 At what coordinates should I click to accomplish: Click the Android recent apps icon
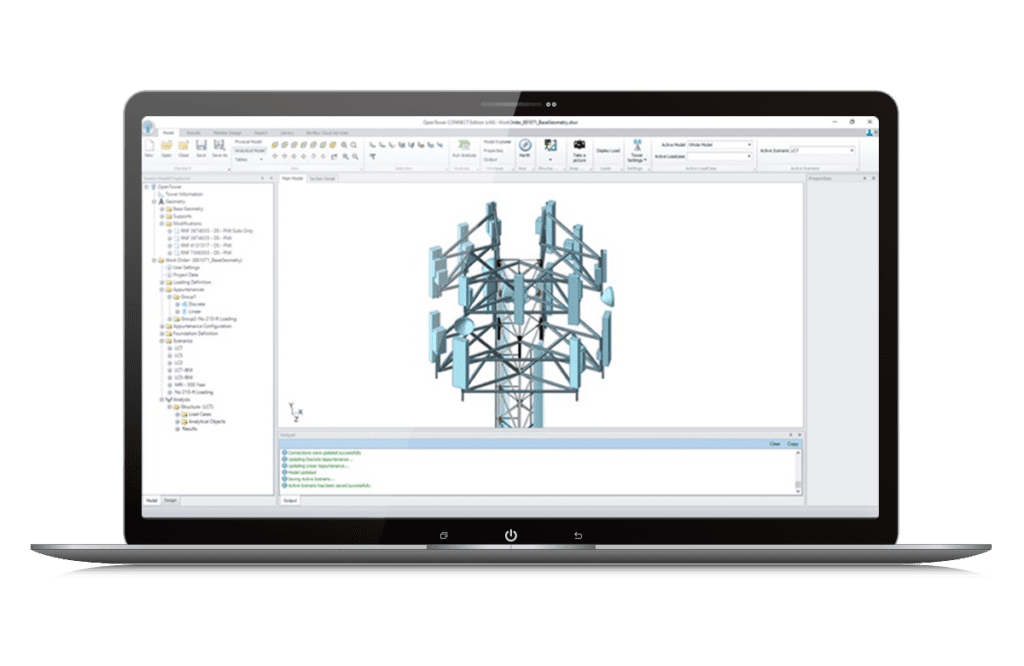(x=443, y=535)
